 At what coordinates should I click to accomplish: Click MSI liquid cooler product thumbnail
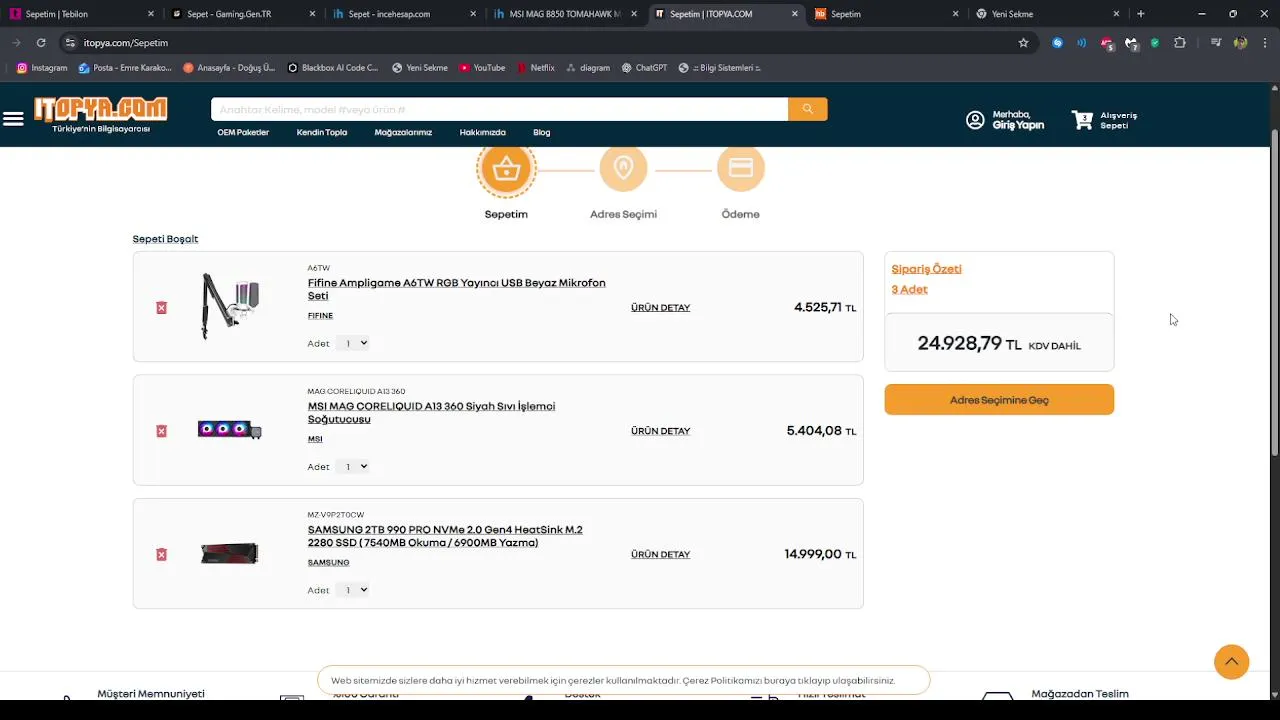(x=229, y=430)
